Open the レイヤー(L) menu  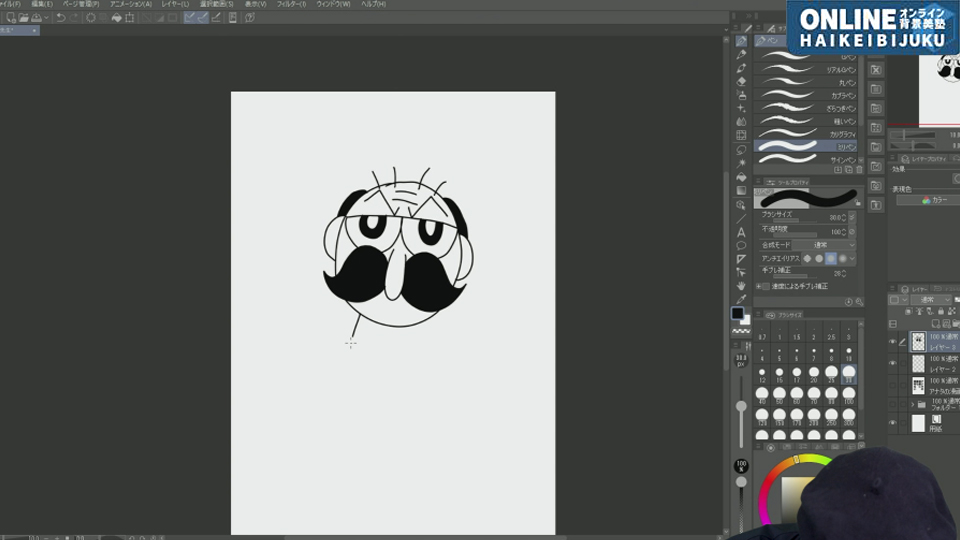pos(175,4)
